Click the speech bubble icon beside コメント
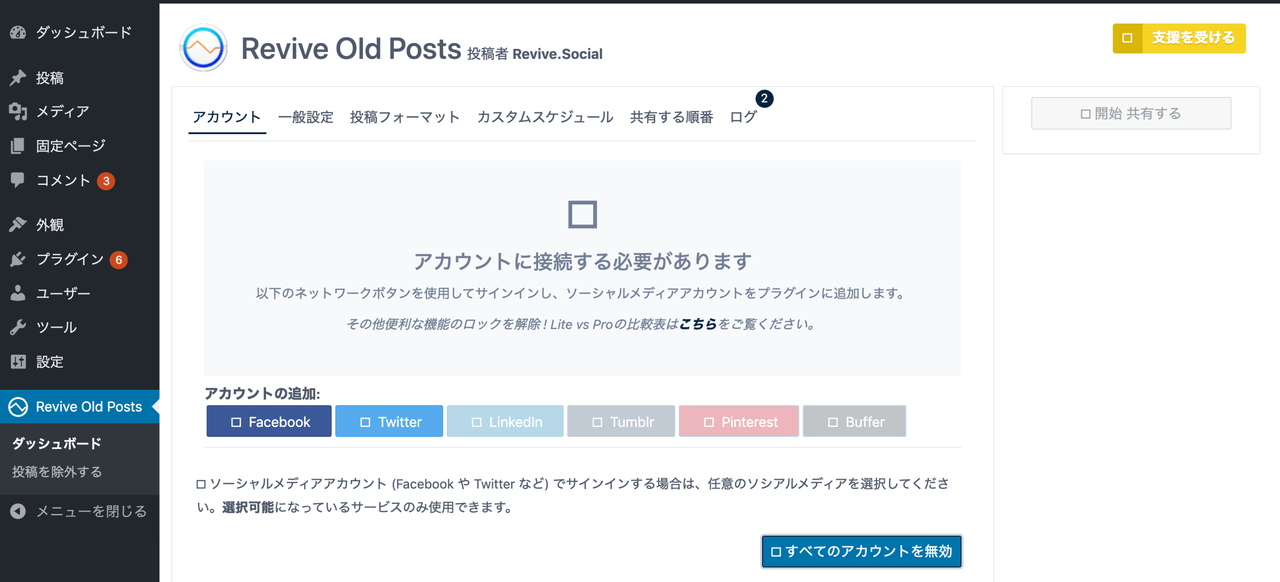1280x582 pixels. point(17,181)
